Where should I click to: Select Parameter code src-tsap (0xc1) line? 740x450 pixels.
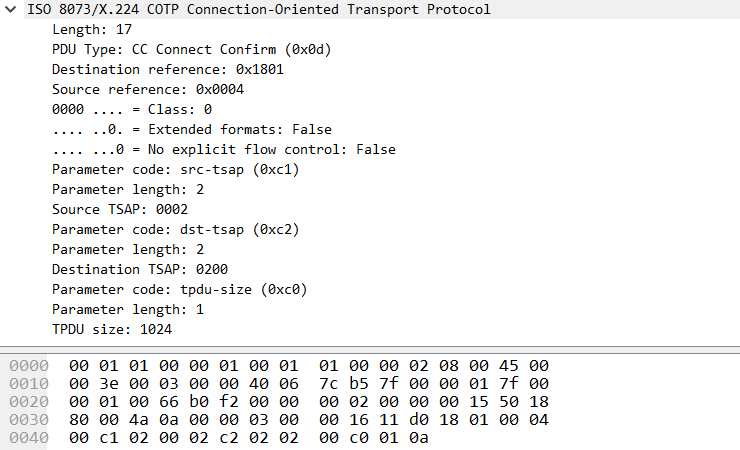pyautogui.click(x=175, y=170)
